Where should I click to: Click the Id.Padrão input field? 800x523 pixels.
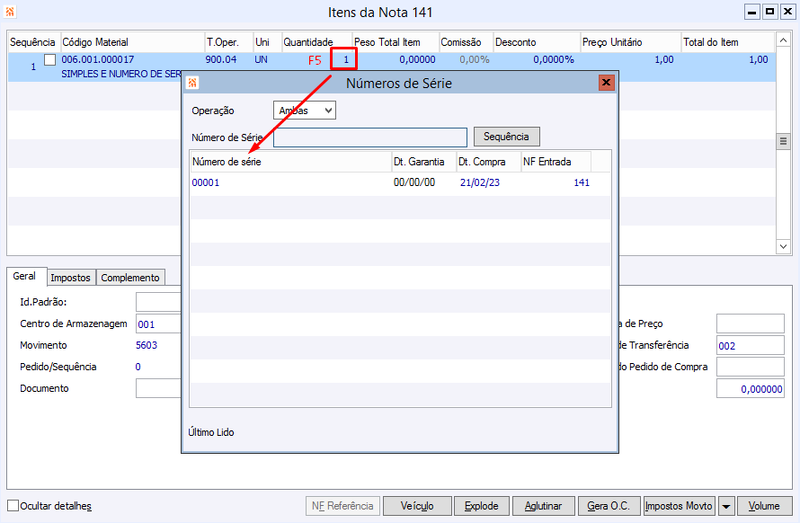point(159,302)
